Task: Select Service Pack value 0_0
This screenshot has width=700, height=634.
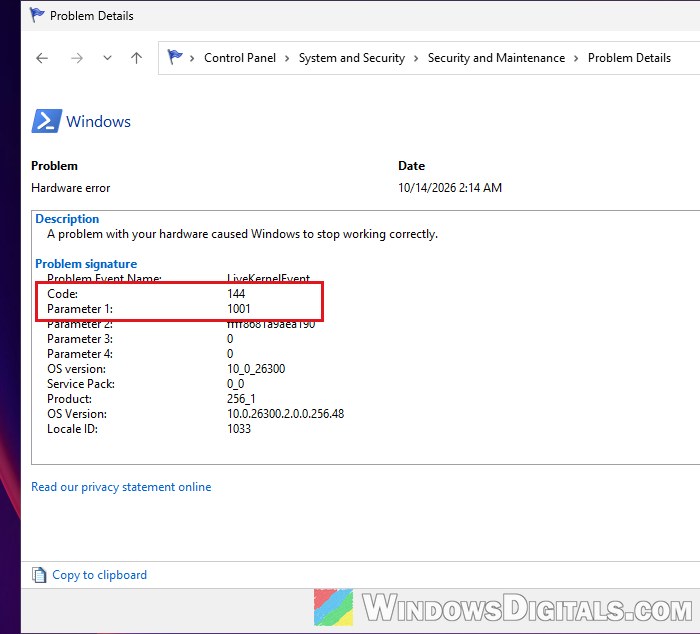Action: point(236,384)
